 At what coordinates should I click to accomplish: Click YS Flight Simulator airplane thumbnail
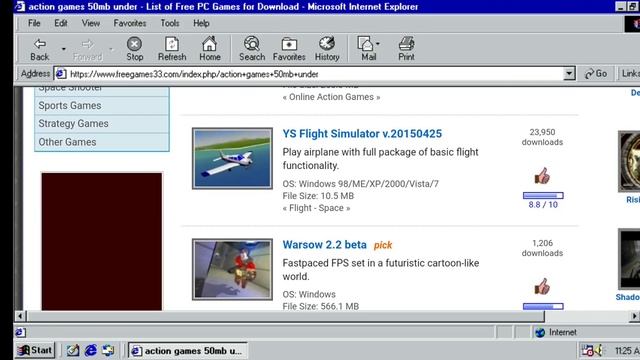tap(232, 158)
